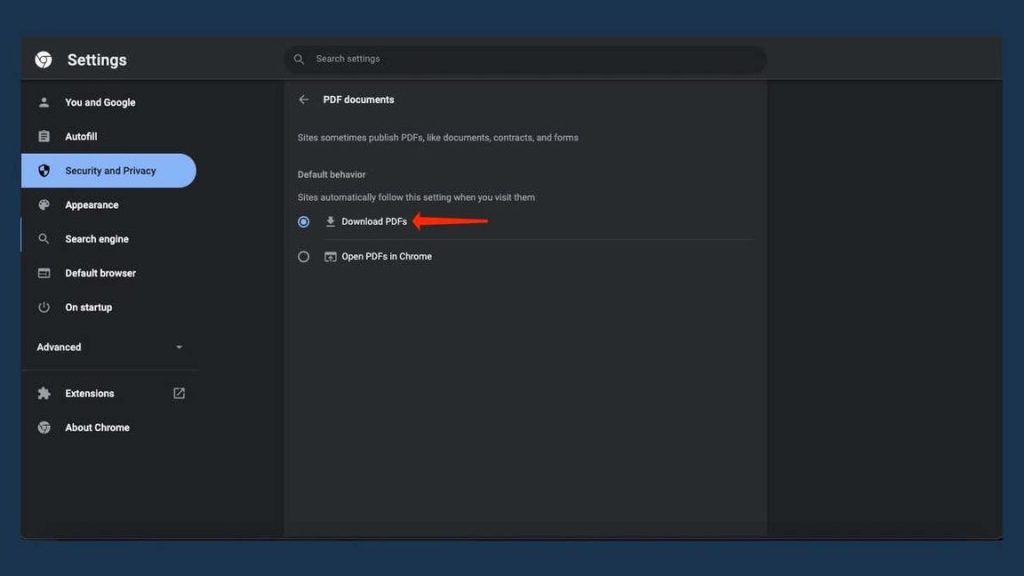Viewport: 1024px width, 576px height.
Task: Click the shield icon for Security and Privacy
Action: 44,170
